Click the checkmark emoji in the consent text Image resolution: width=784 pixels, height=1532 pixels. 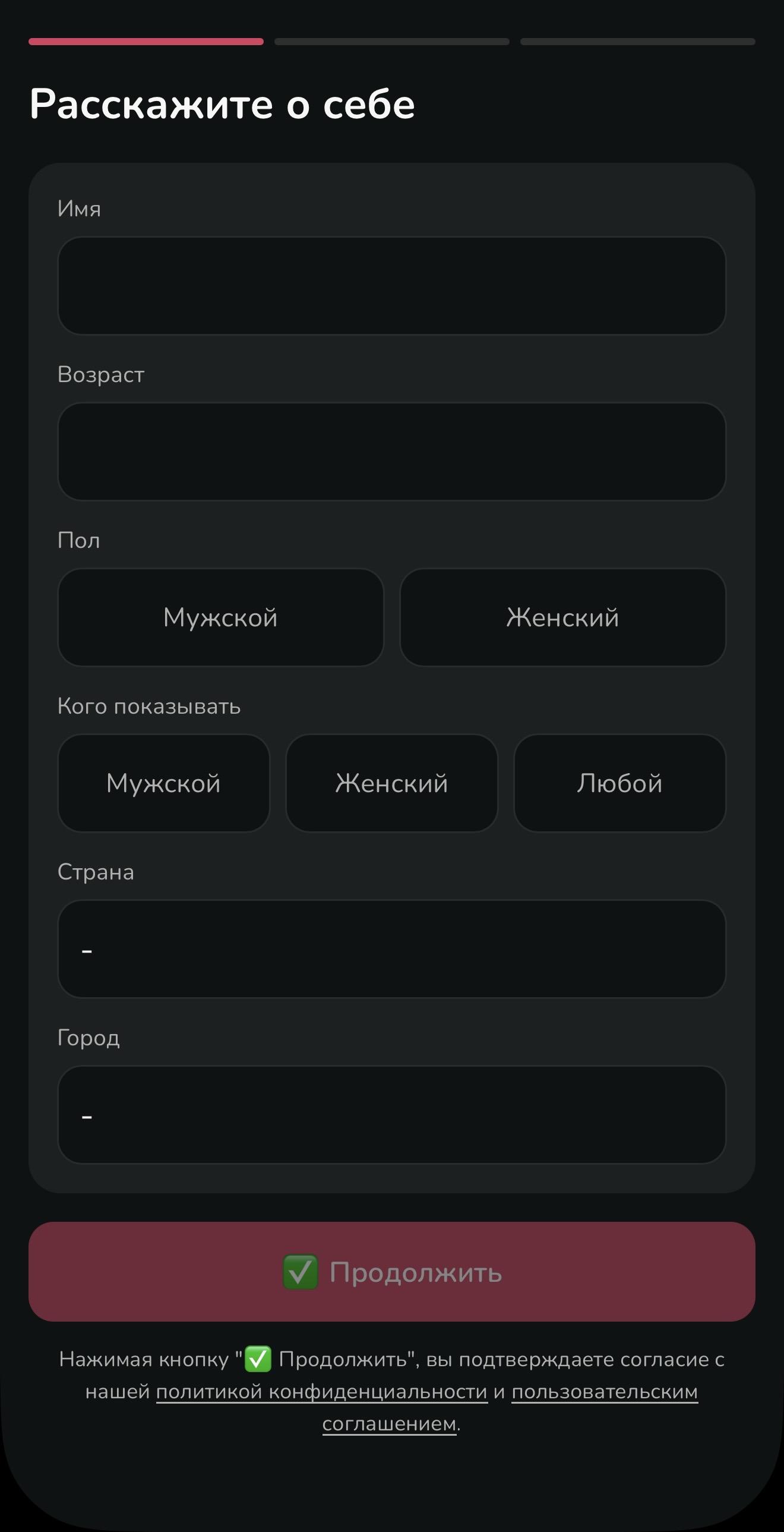258,1360
